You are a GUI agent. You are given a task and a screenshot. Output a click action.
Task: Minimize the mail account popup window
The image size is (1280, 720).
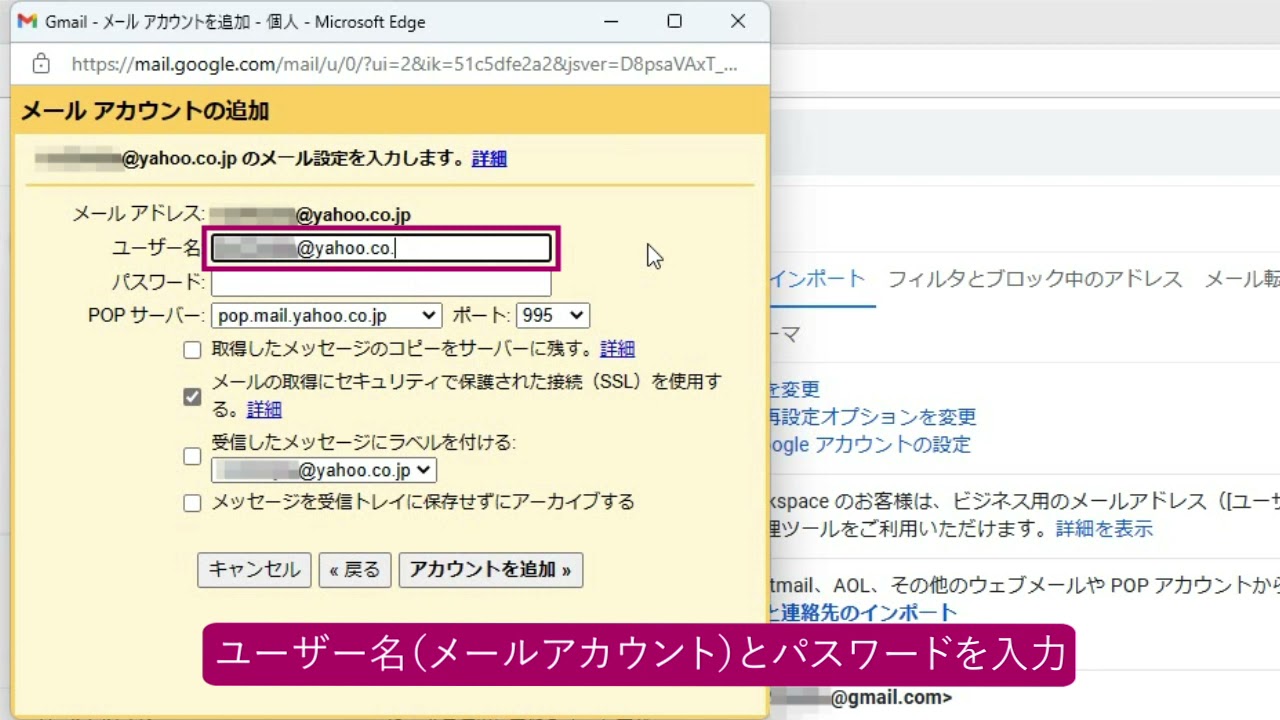pos(610,21)
